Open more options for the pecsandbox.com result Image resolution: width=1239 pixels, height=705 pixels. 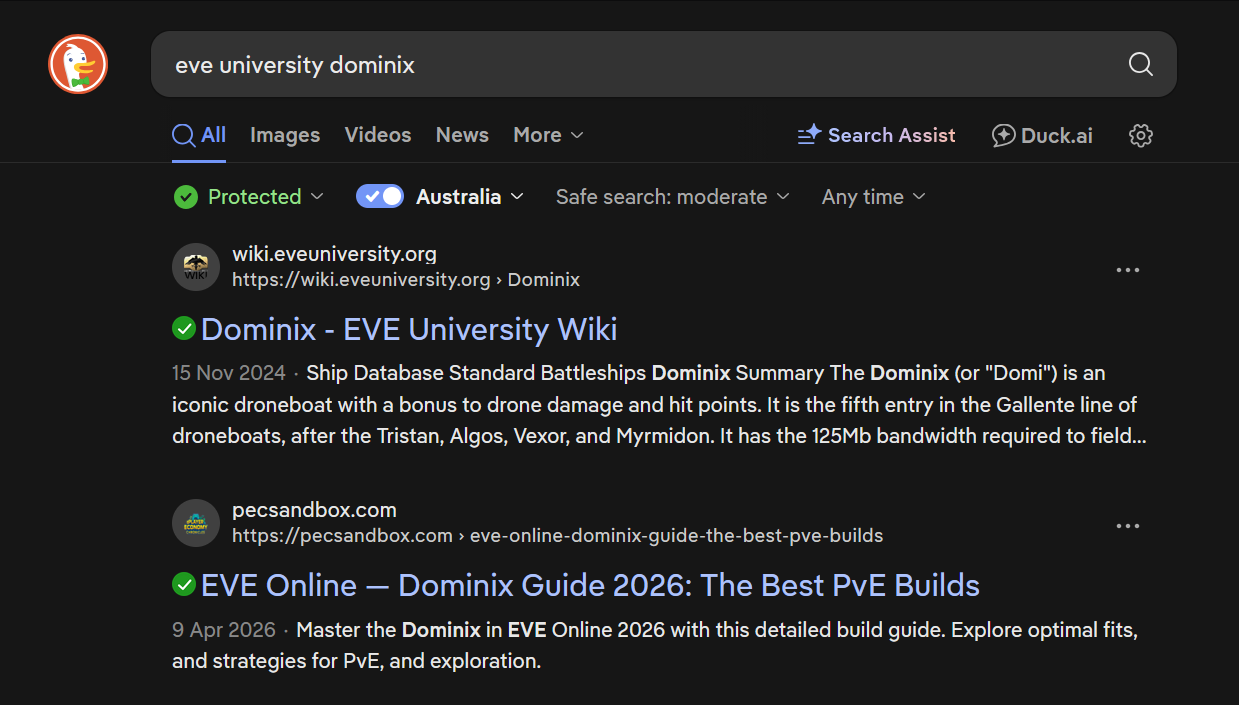click(x=1128, y=526)
